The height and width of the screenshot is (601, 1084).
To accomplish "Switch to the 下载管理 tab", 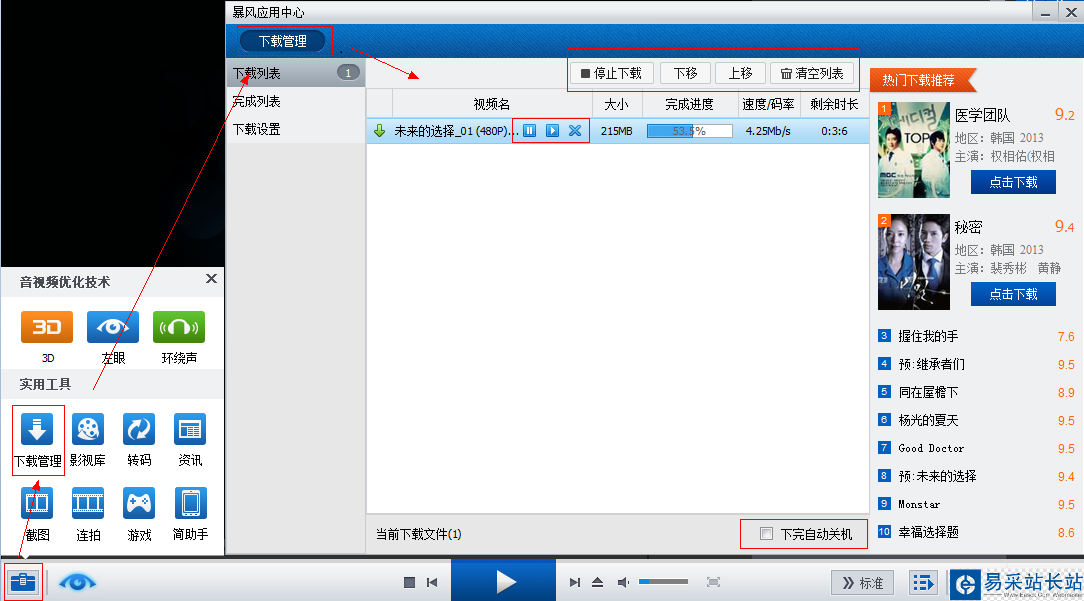I will pyautogui.click(x=283, y=41).
